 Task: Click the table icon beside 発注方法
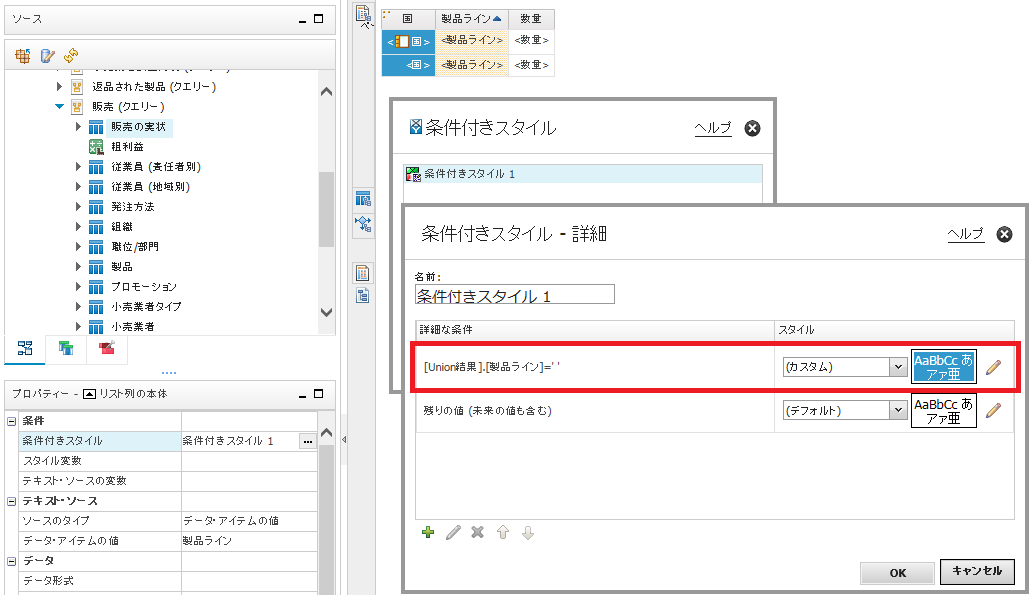point(96,207)
